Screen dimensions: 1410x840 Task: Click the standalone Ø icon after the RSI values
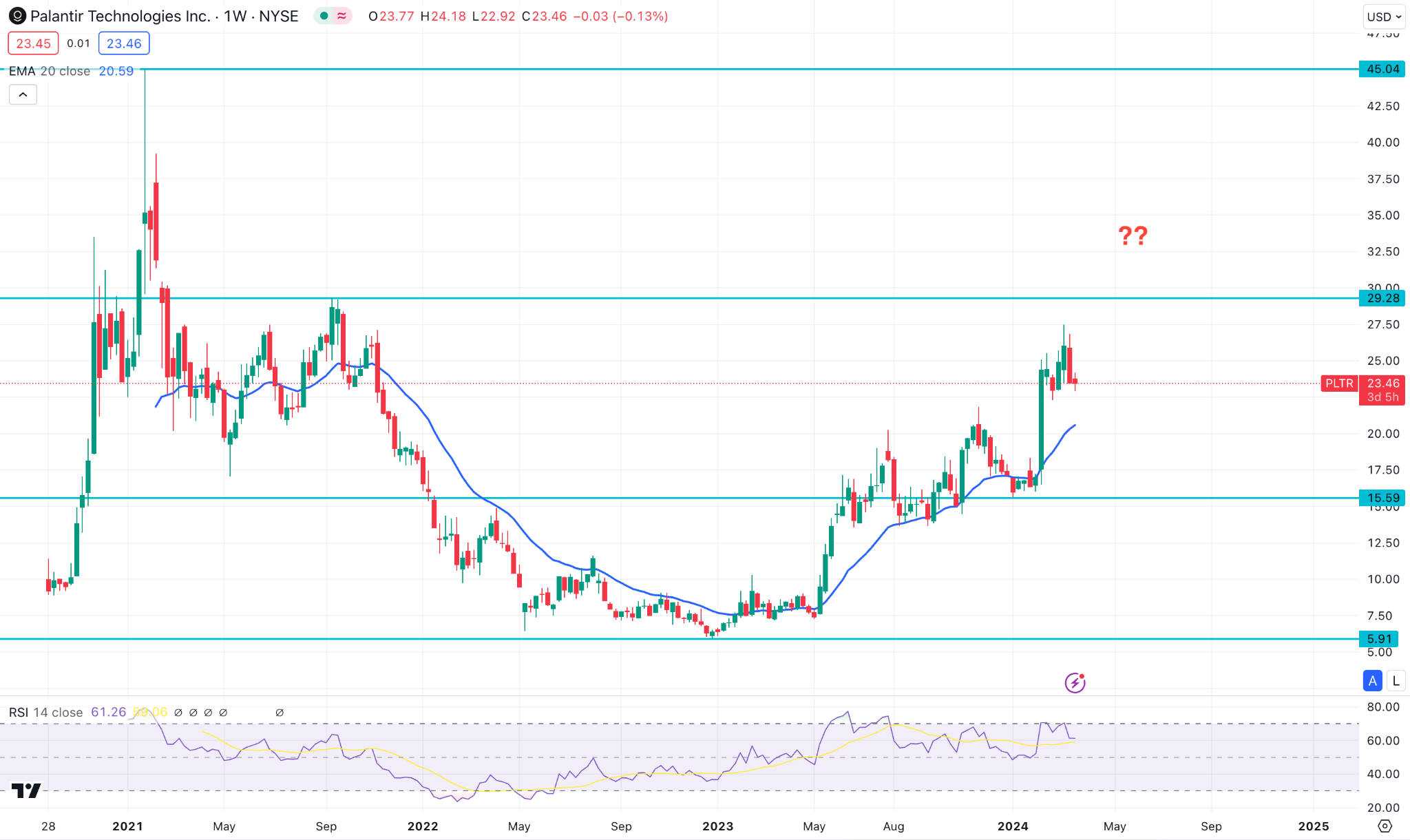280,713
